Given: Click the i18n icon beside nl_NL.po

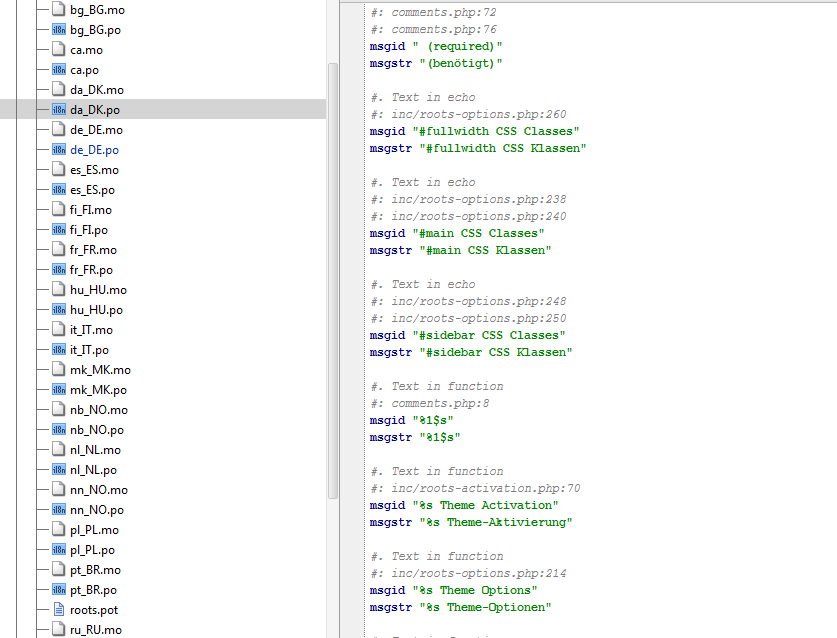Looking at the screenshot, I should 58,470.
